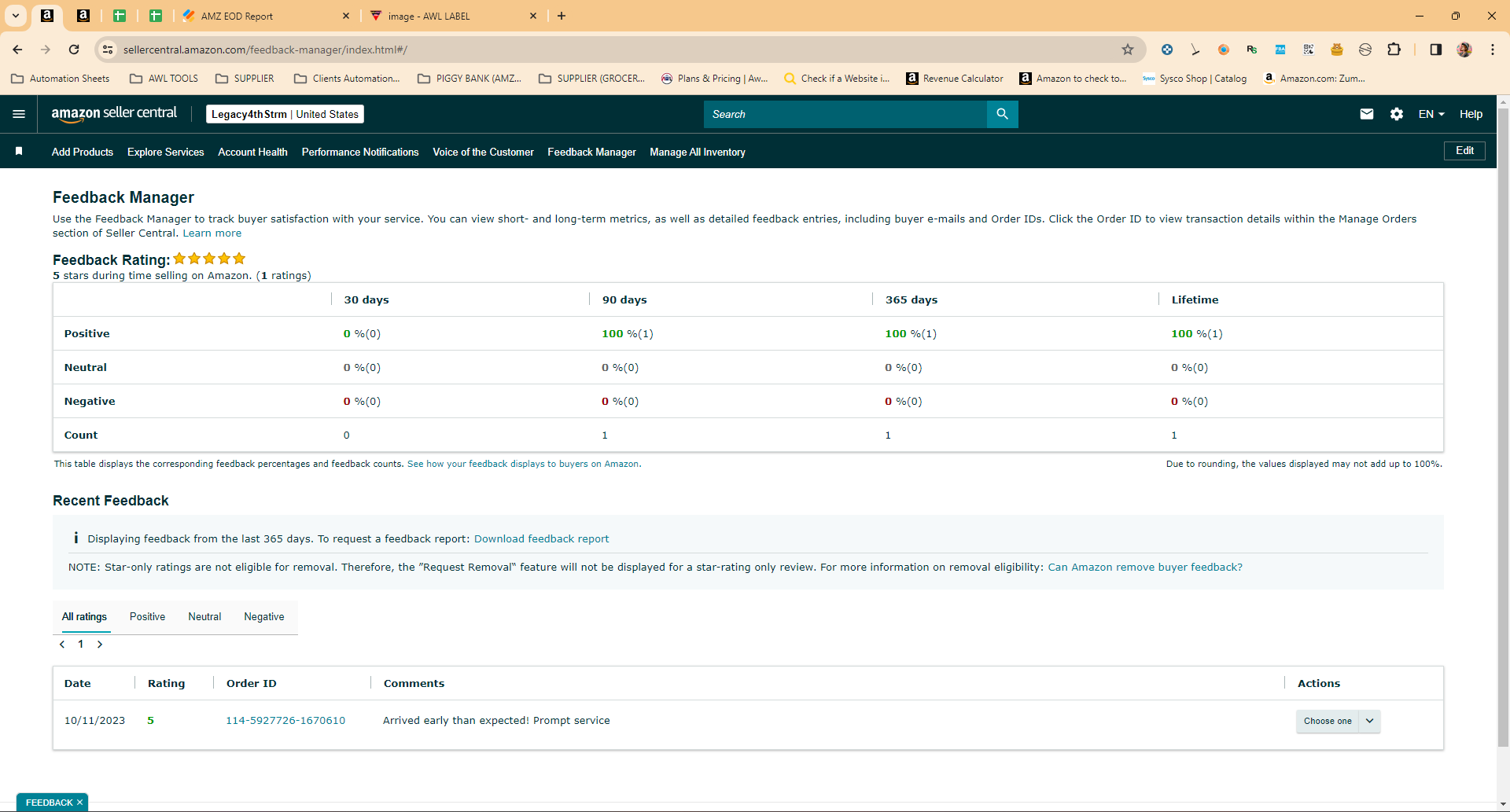Open the Amazon to check bookmark

click(x=1073, y=79)
